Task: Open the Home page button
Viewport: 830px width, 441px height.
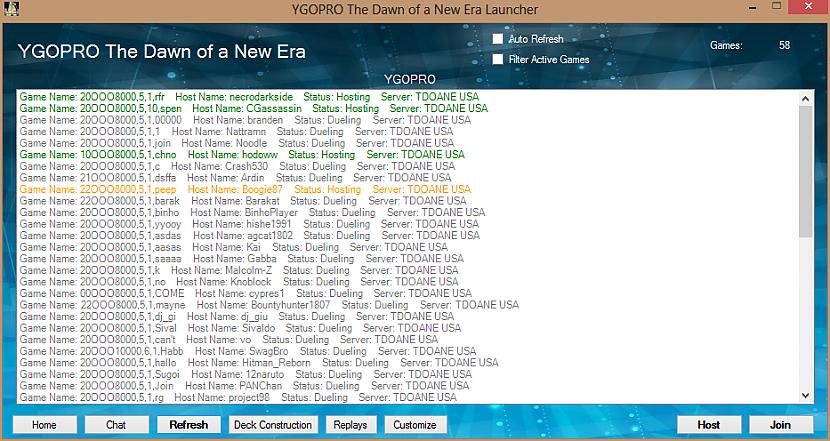Action: click(x=45, y=425)
